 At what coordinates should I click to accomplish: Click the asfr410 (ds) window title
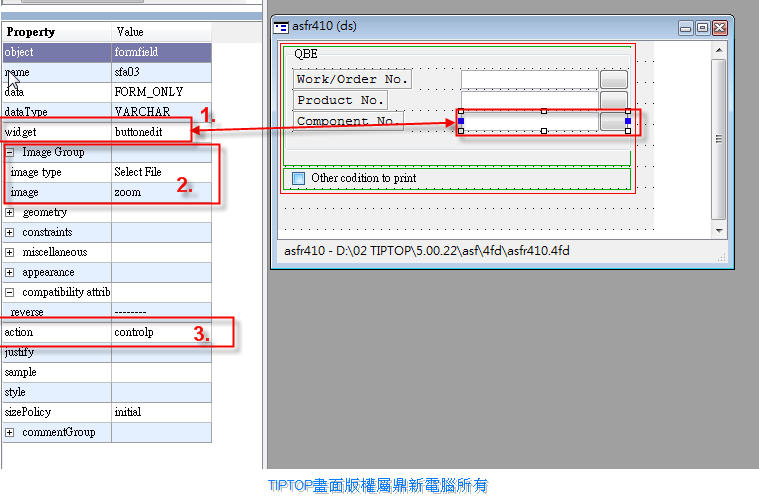pos(324,26)
